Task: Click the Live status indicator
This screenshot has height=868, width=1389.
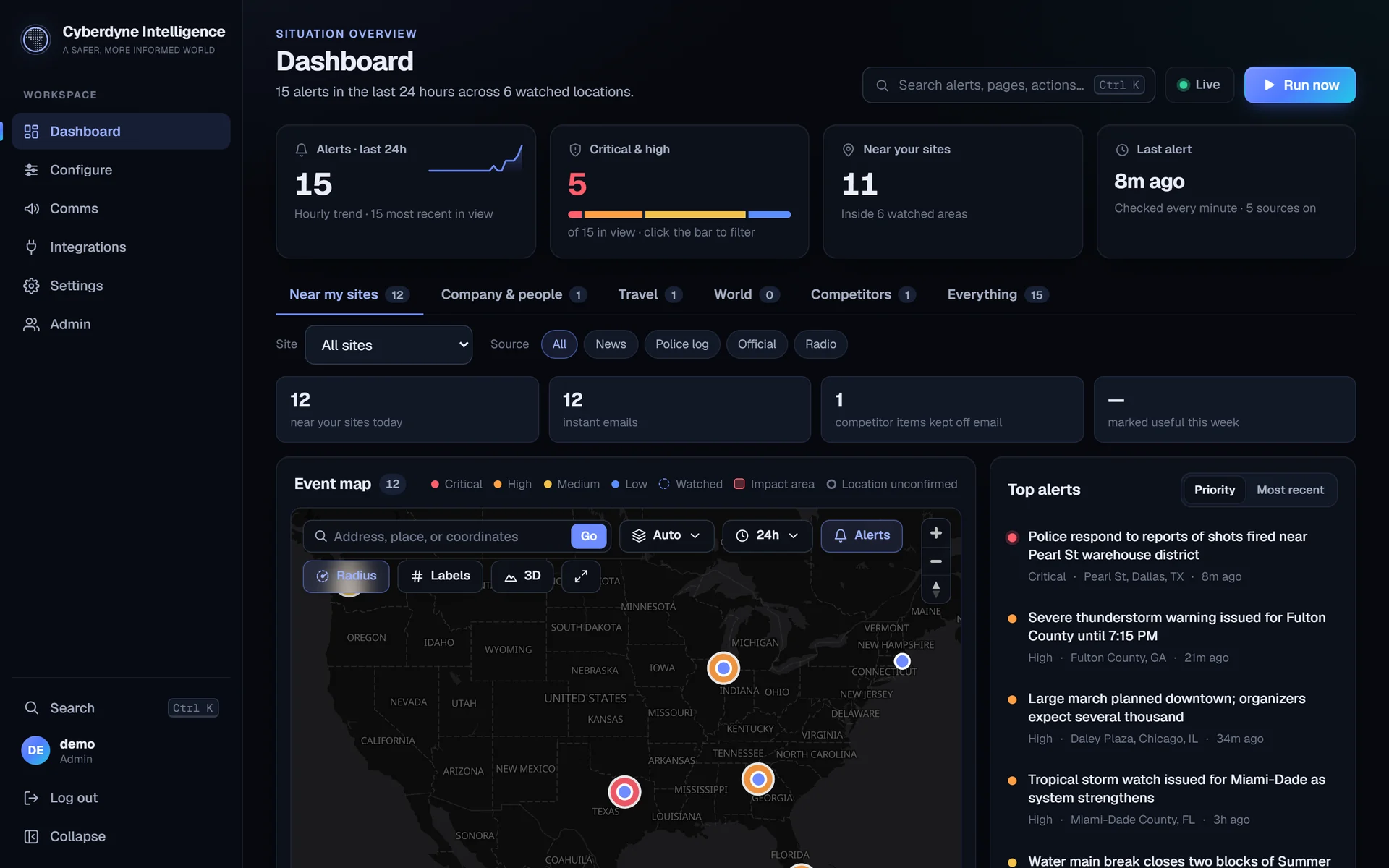Action: [1199, 85]
